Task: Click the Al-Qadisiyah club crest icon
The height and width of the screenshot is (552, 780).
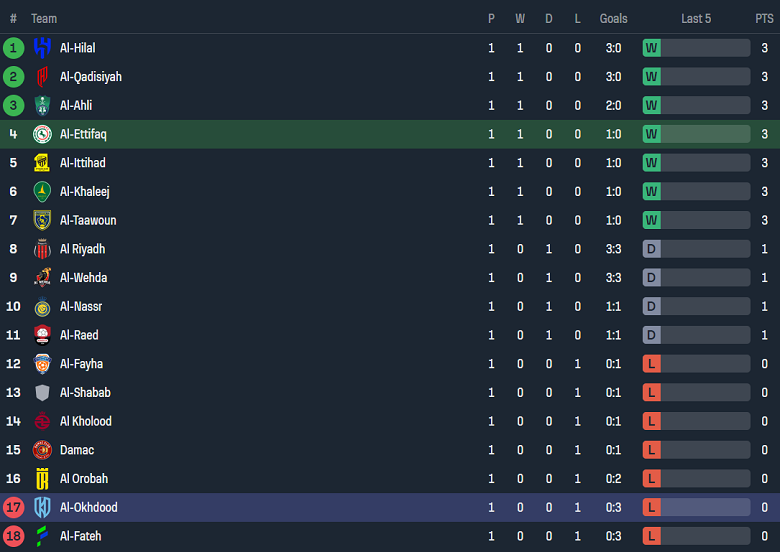Action: point(42,77)
